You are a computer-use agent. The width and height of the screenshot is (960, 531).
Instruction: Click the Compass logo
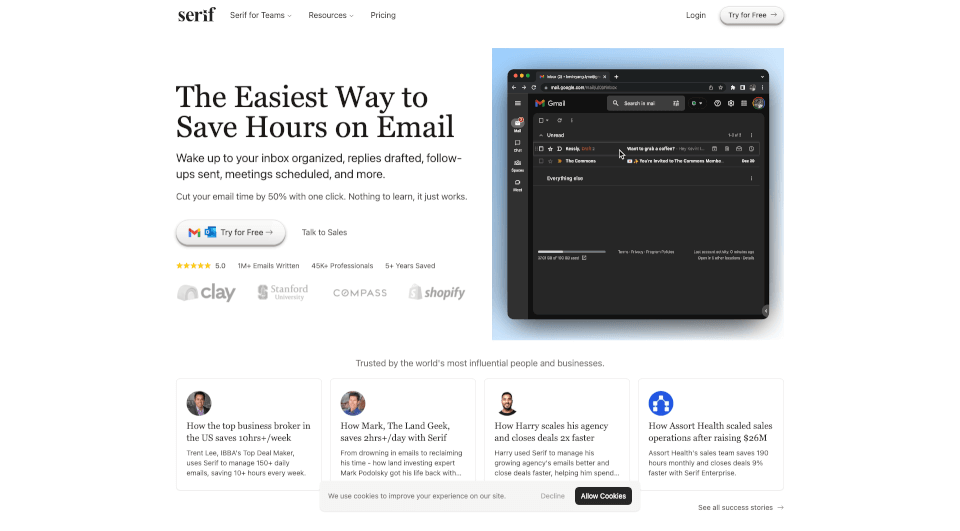[x=360, y=293]
